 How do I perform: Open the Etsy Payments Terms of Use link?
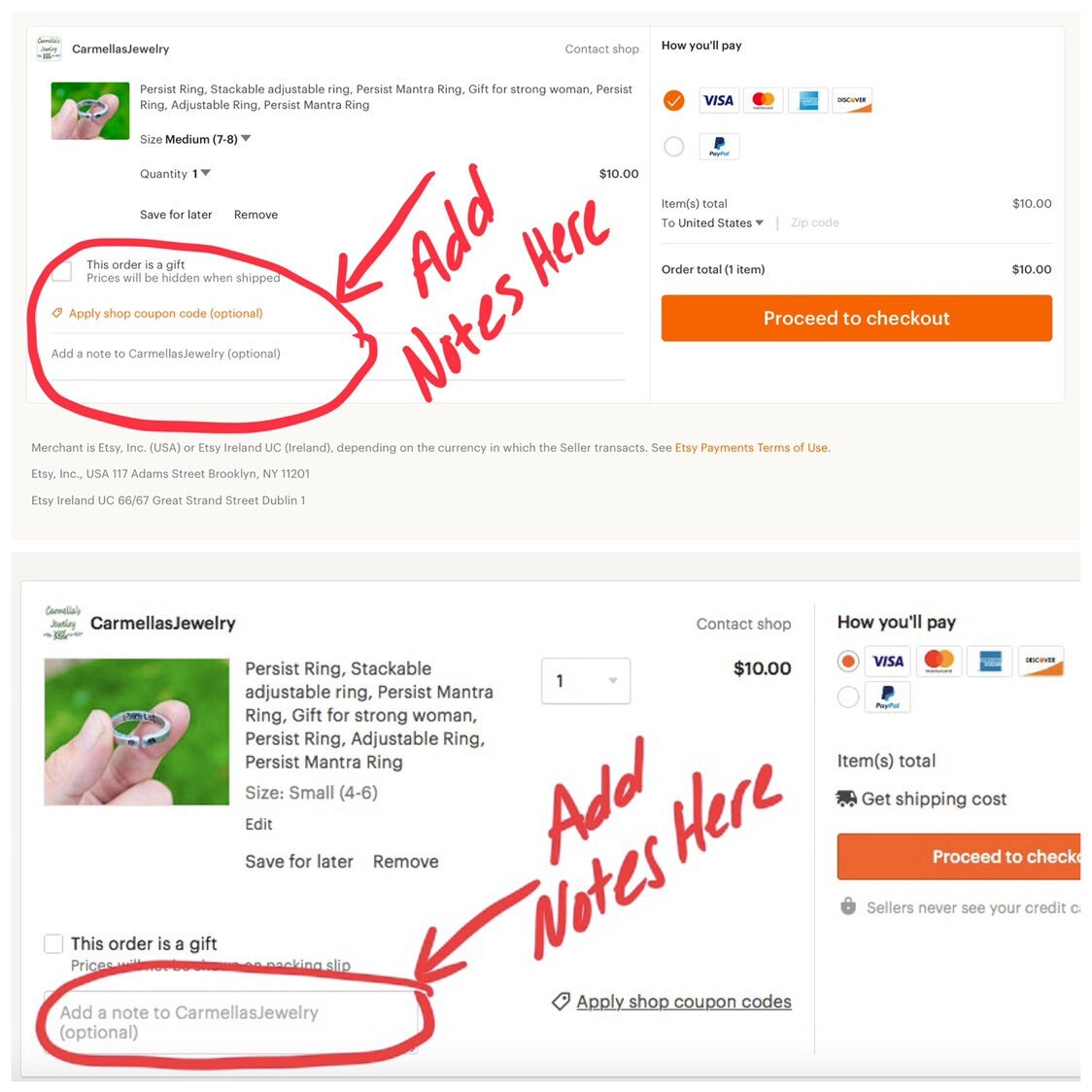click(751, 448)
